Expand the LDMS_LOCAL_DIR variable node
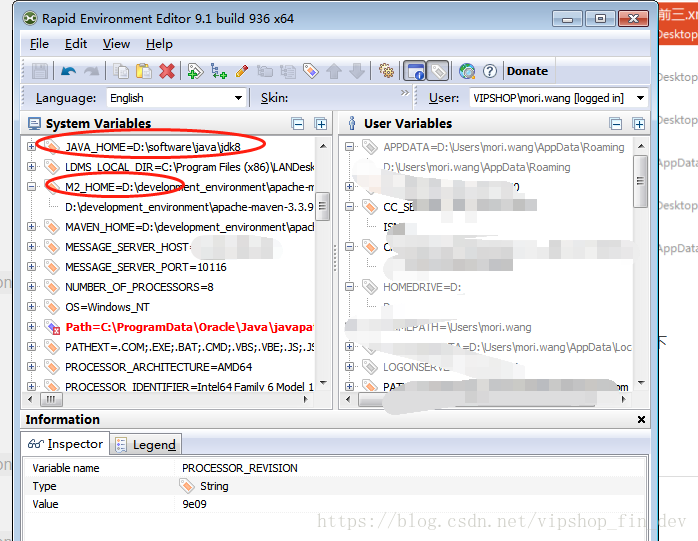This screenshot has width=698, height=541. 31,167
